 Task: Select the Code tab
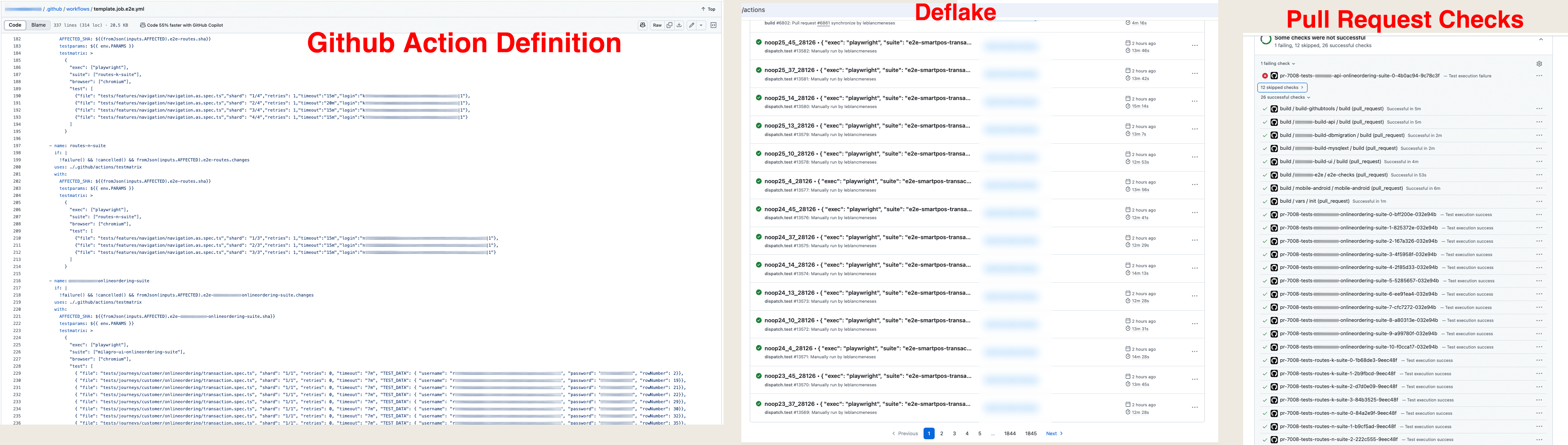click(15, 25)
